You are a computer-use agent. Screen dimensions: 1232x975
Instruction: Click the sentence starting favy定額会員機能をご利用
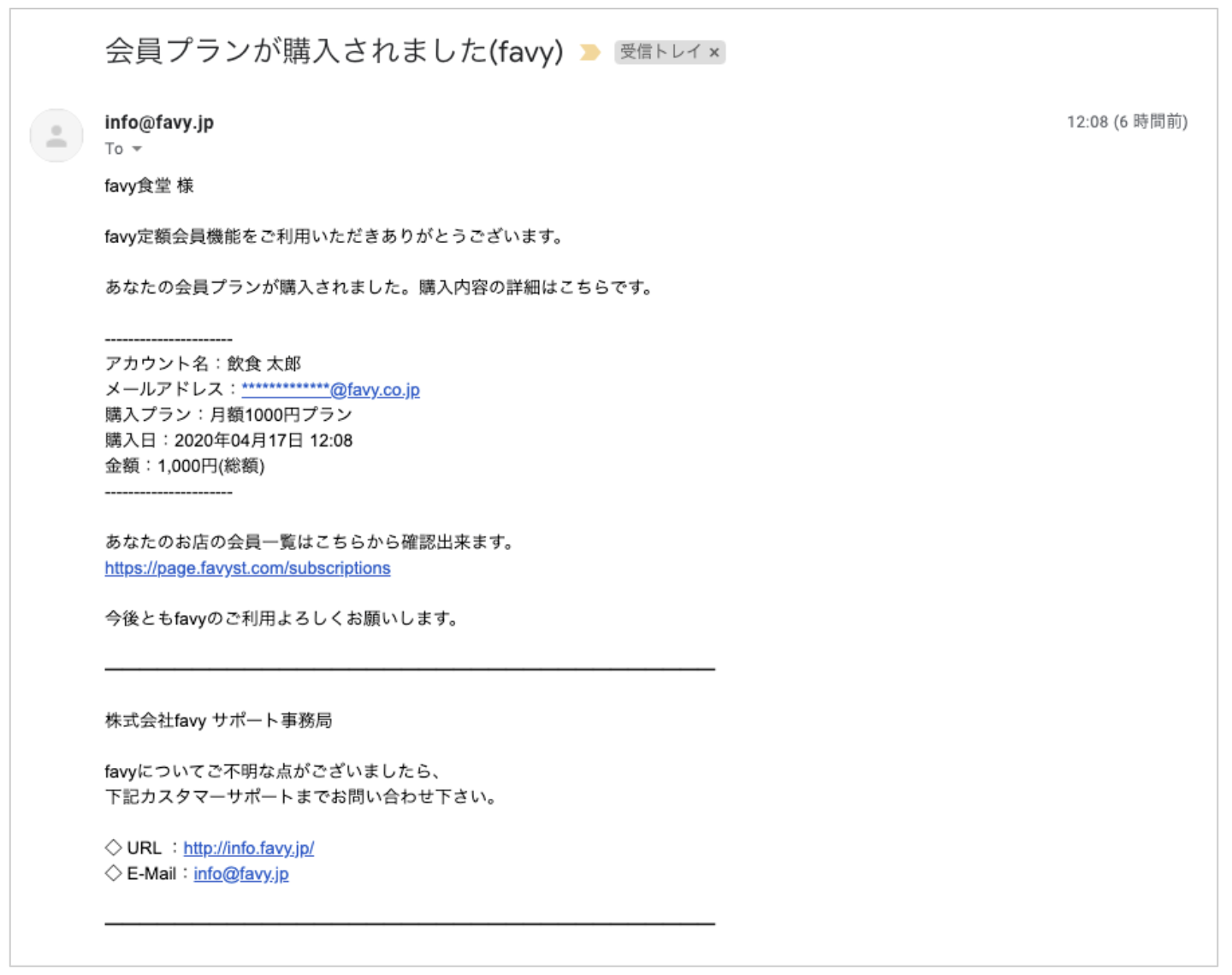(x=334, y=237)
